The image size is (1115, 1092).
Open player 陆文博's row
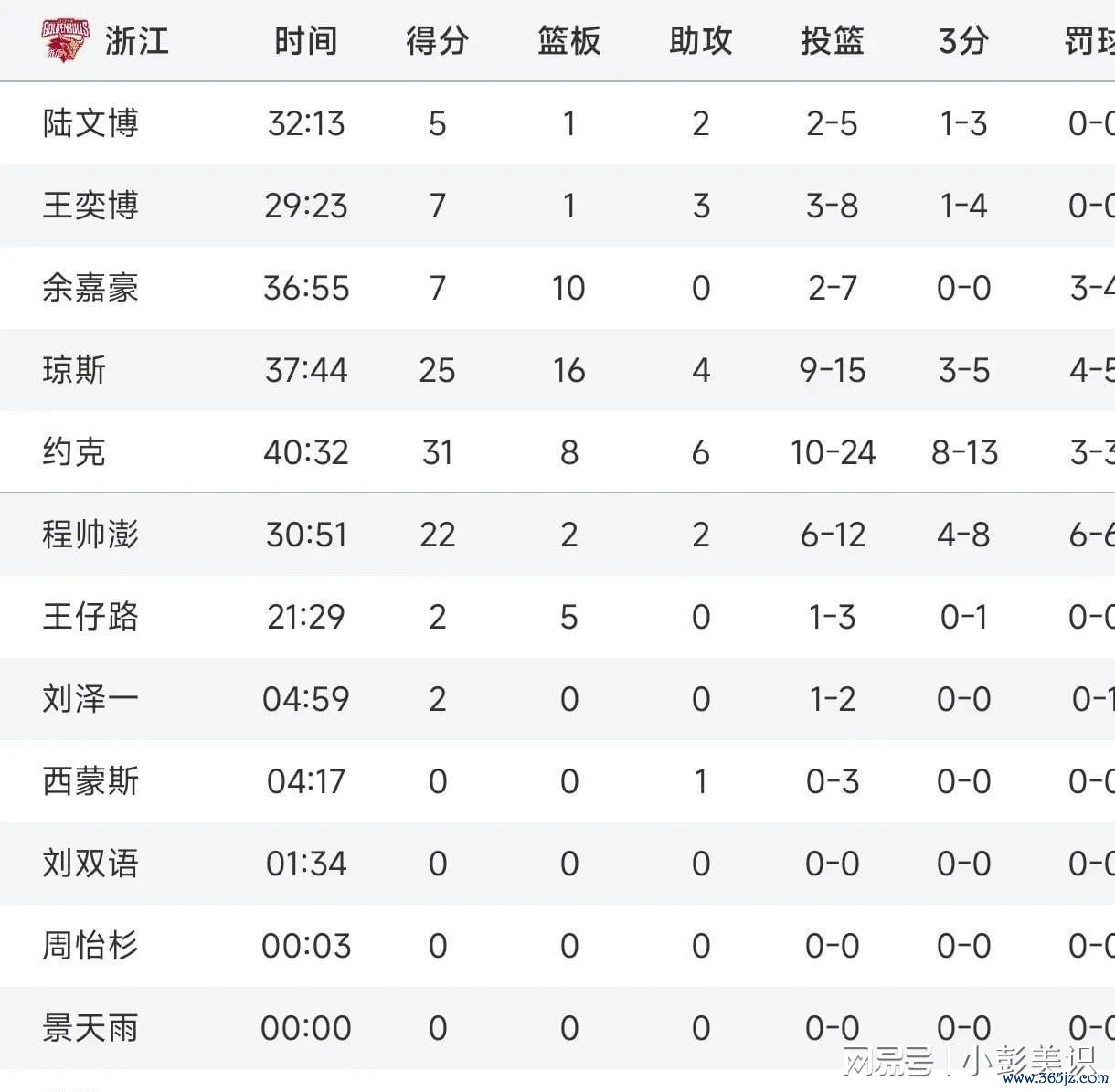coord(557,123)
